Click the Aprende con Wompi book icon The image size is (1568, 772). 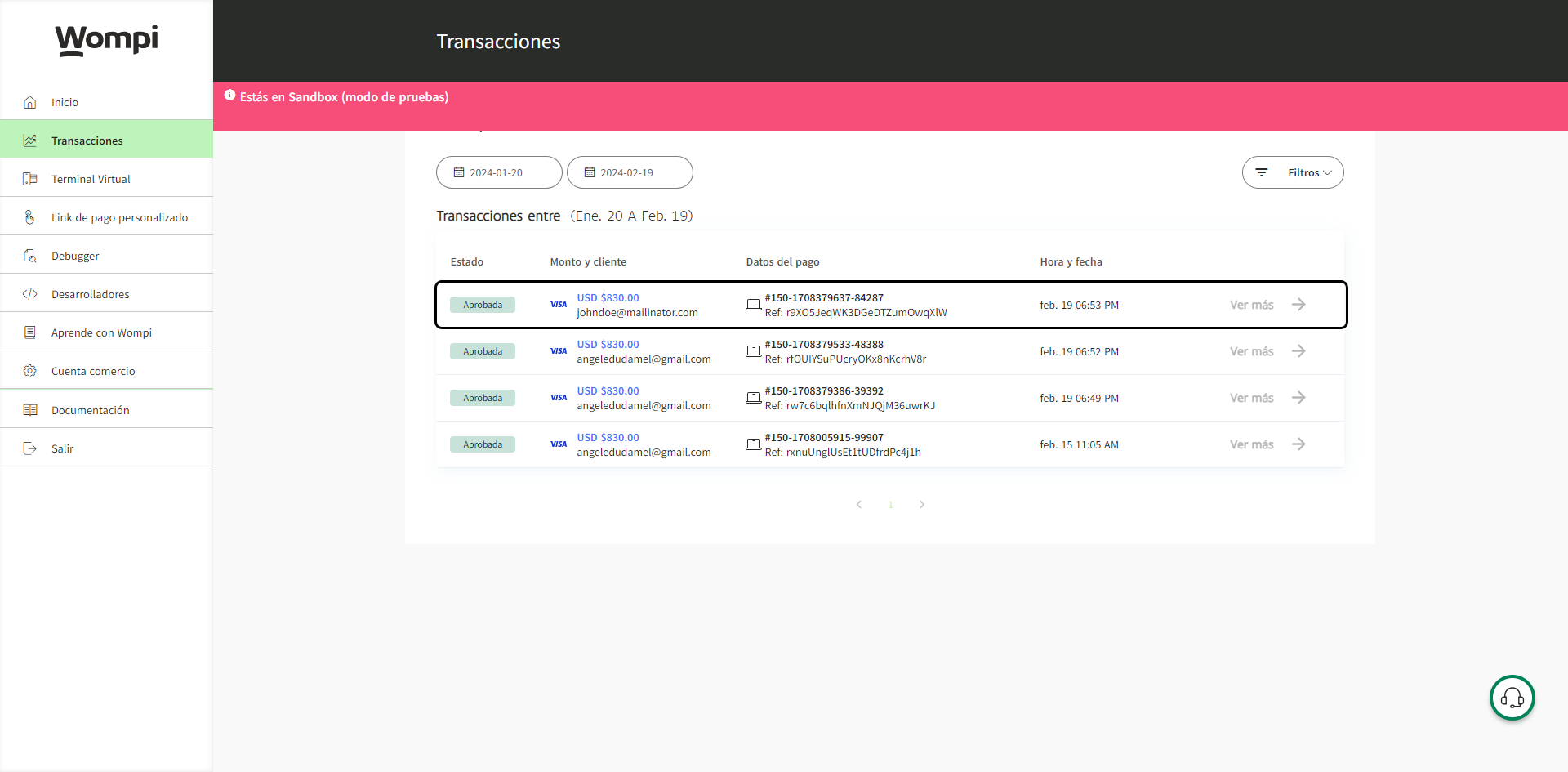[30, 332]
